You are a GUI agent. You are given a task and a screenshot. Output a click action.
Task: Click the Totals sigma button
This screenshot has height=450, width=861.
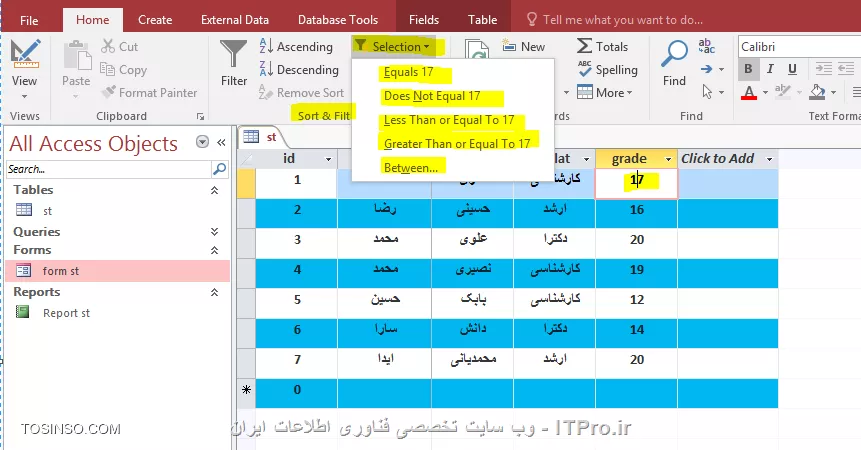pos(602,47)
